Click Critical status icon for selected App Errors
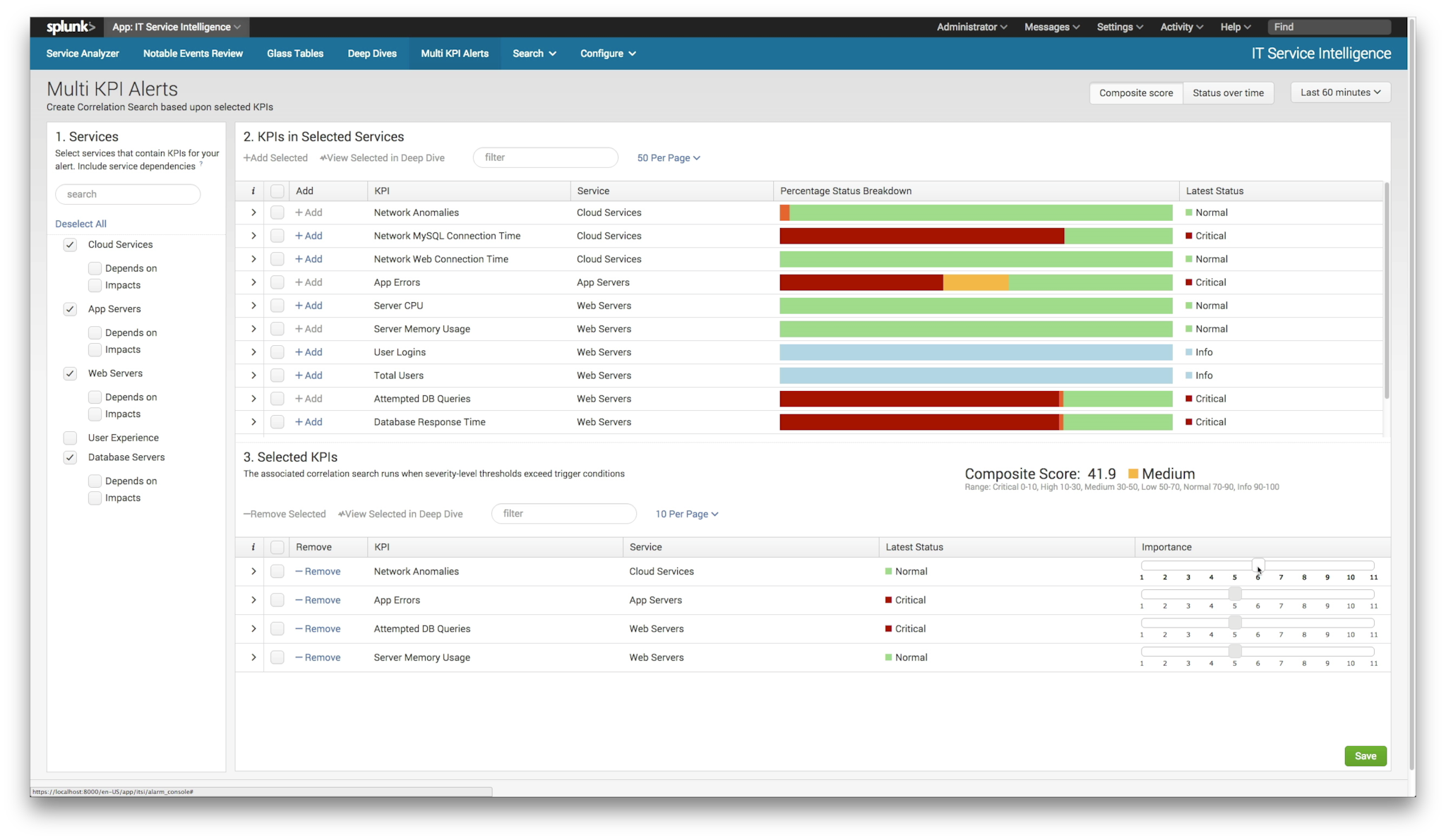Image resolution: width=1446 pixels, height=840 pixels. click(888, 600)
